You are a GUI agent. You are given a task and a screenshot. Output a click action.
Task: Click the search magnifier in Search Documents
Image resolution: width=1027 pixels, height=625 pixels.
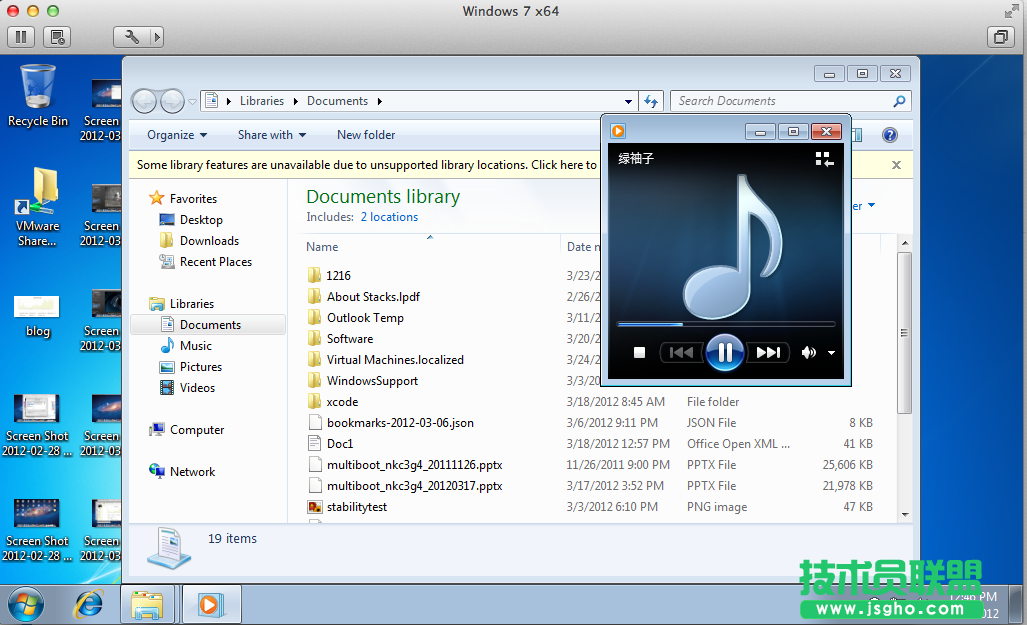[x=898, y=100]
